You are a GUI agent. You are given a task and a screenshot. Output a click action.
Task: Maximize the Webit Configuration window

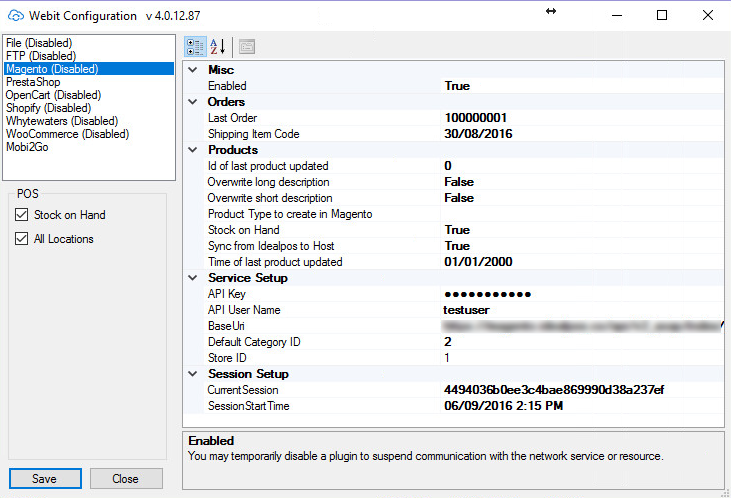662,15
